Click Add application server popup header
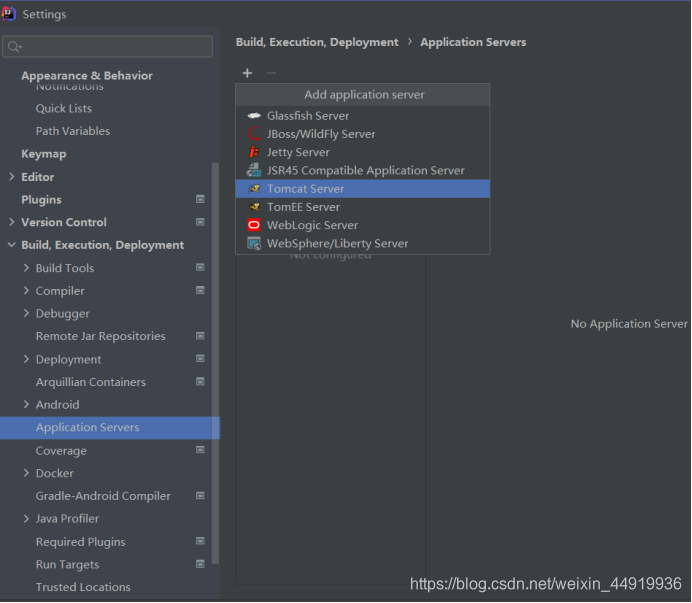The image size is (692, 603). click(364, 94)
